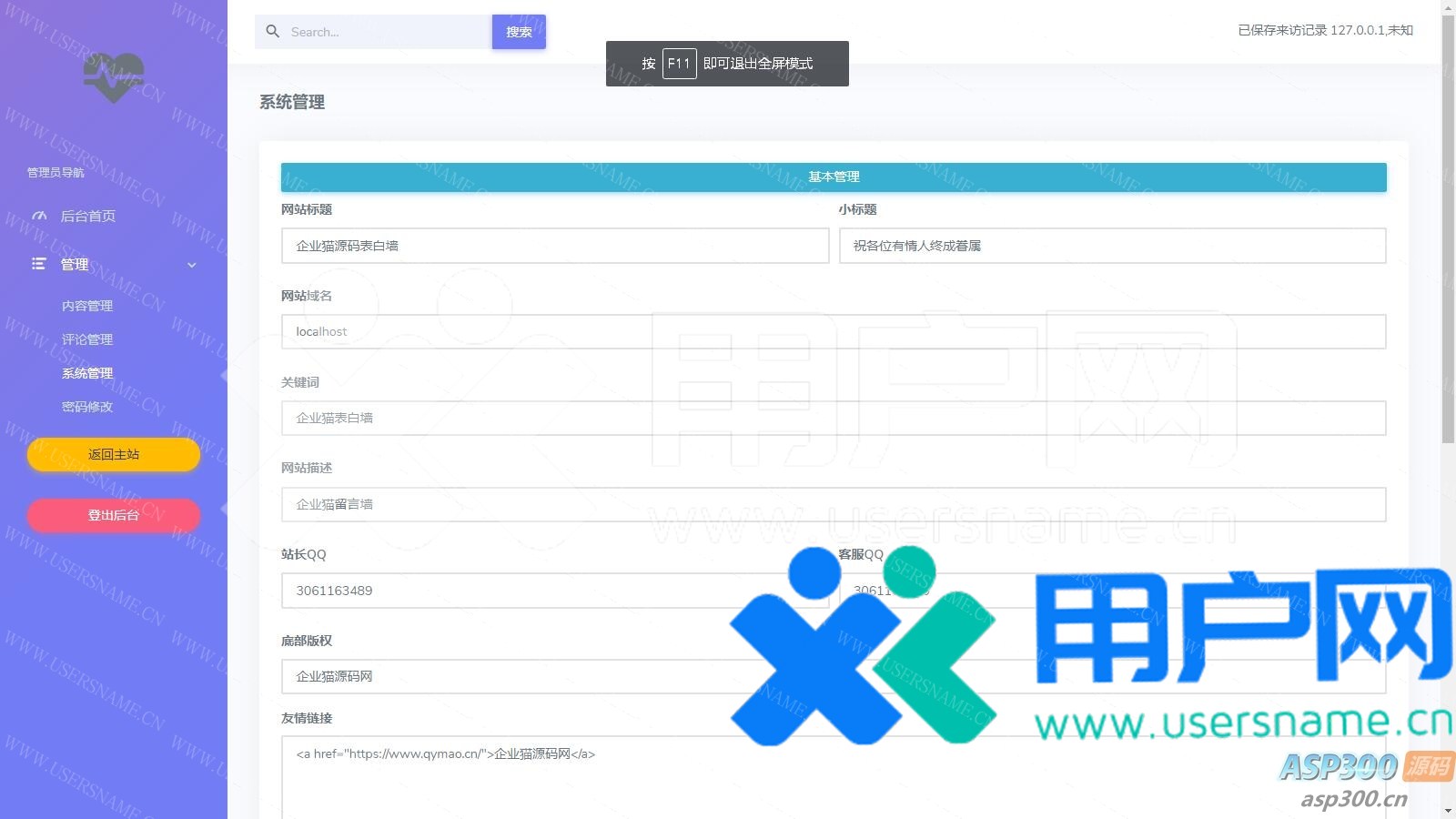This screenshot has width=1456, height=819.
Task: Click the heartbeat logo icon in sidebar
Action: pyautogui.click(x=114, y=76)
